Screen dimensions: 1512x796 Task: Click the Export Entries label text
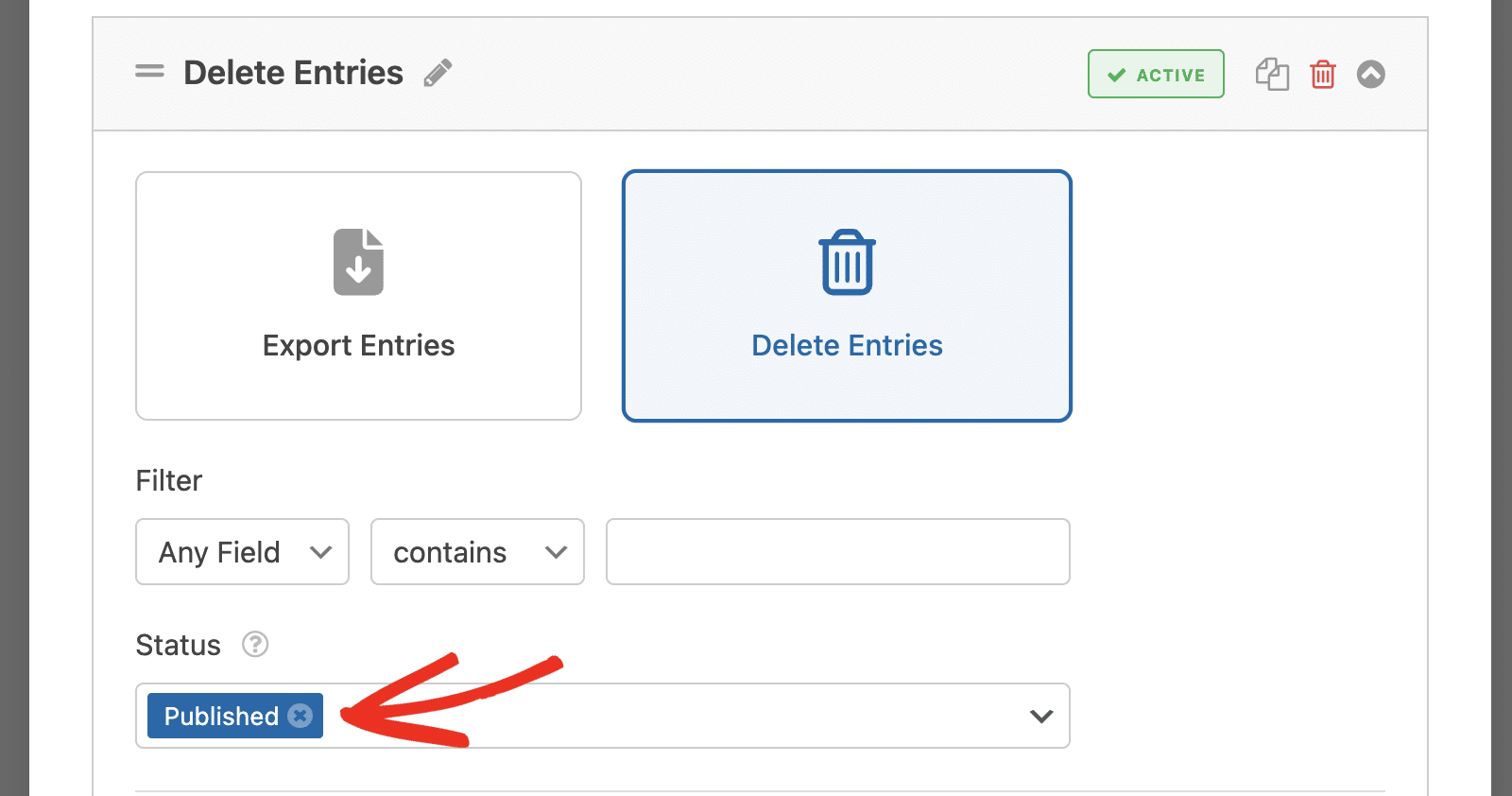click(x=358, y=345)
